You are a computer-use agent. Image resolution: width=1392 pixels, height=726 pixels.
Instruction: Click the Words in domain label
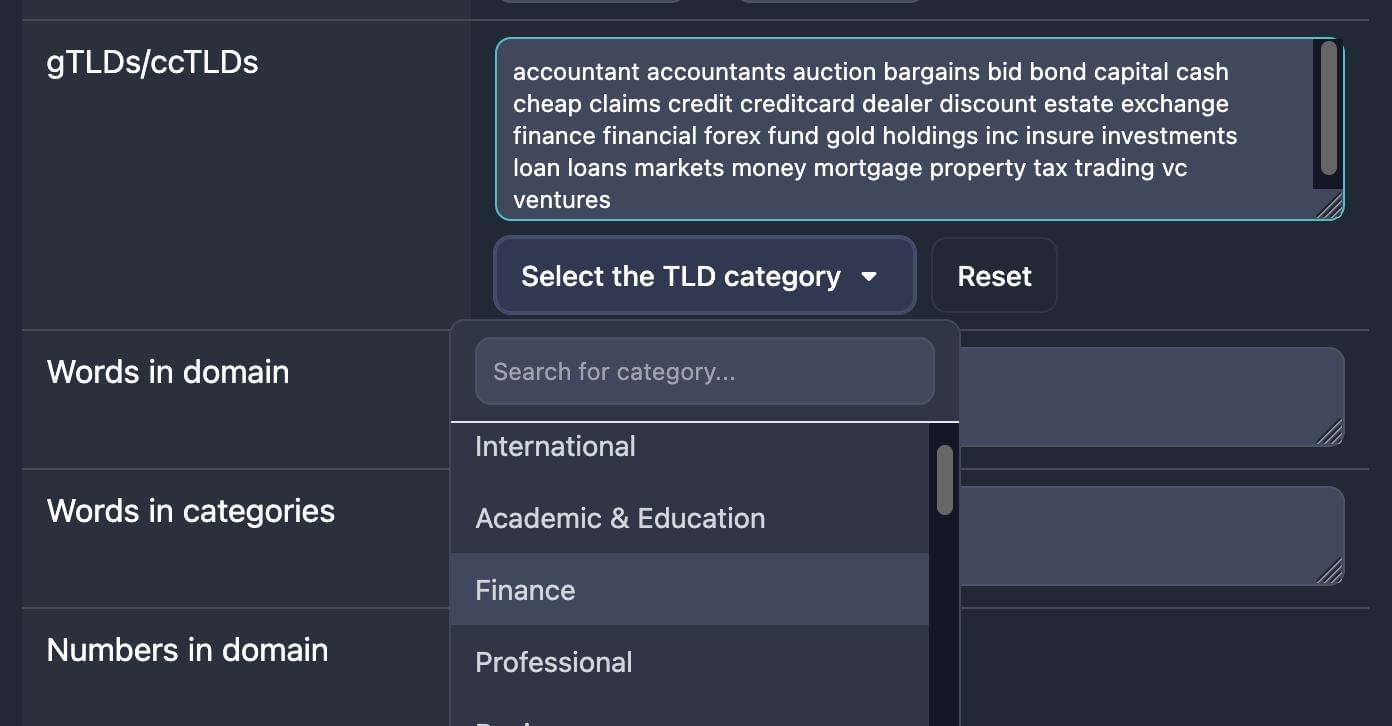point(167,372)
